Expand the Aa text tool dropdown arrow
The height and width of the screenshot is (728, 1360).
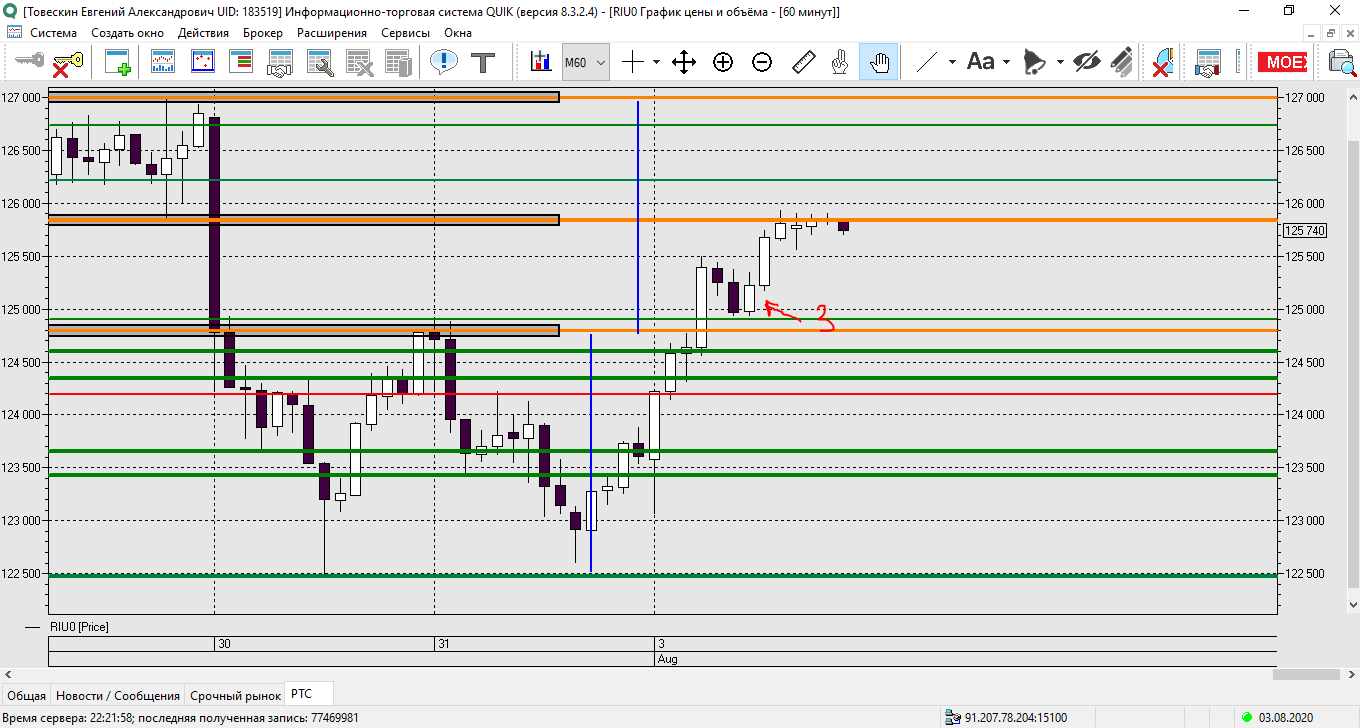[1006, 63]
